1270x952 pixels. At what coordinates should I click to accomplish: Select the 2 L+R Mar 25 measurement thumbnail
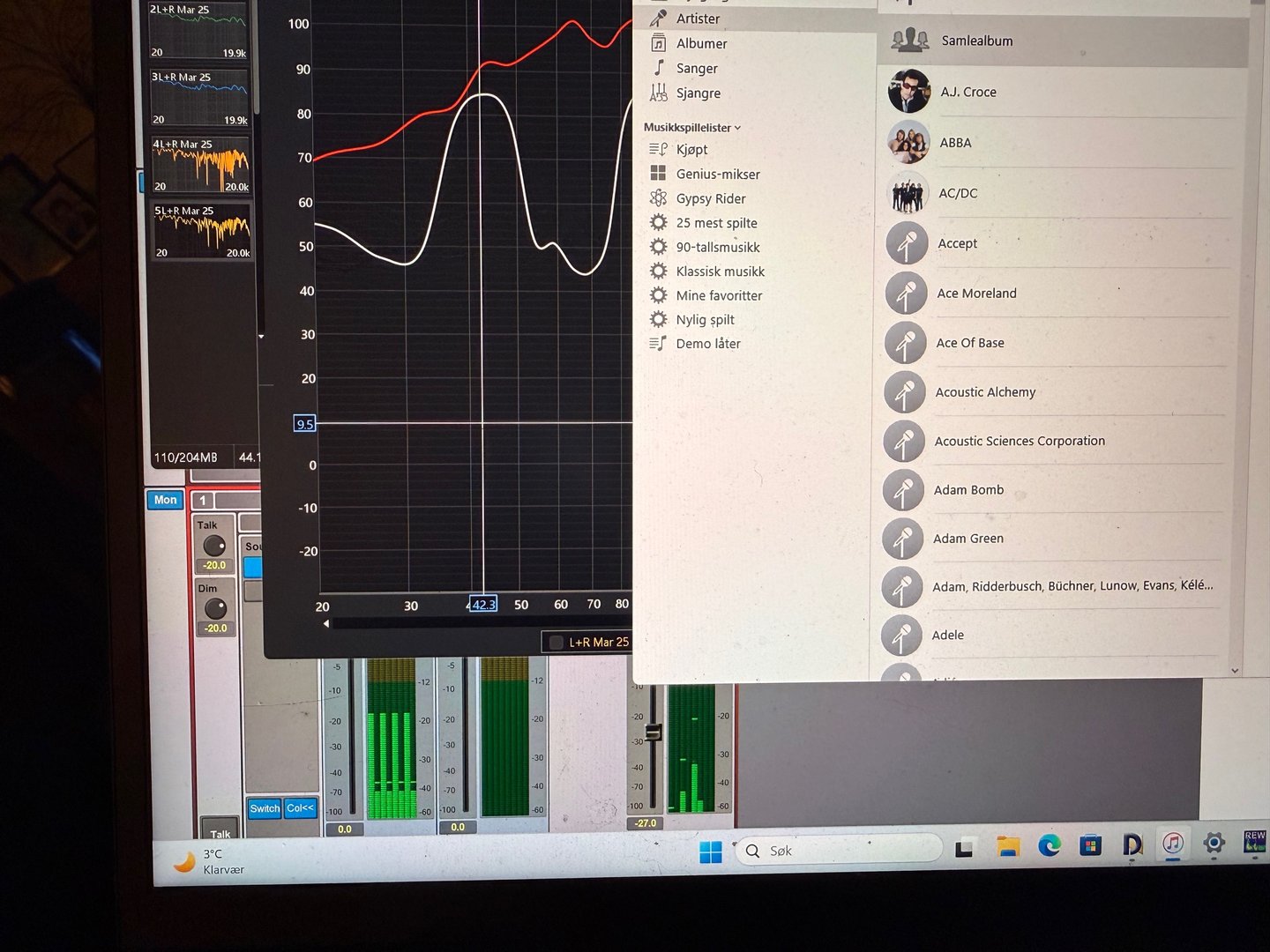[199, 31]
